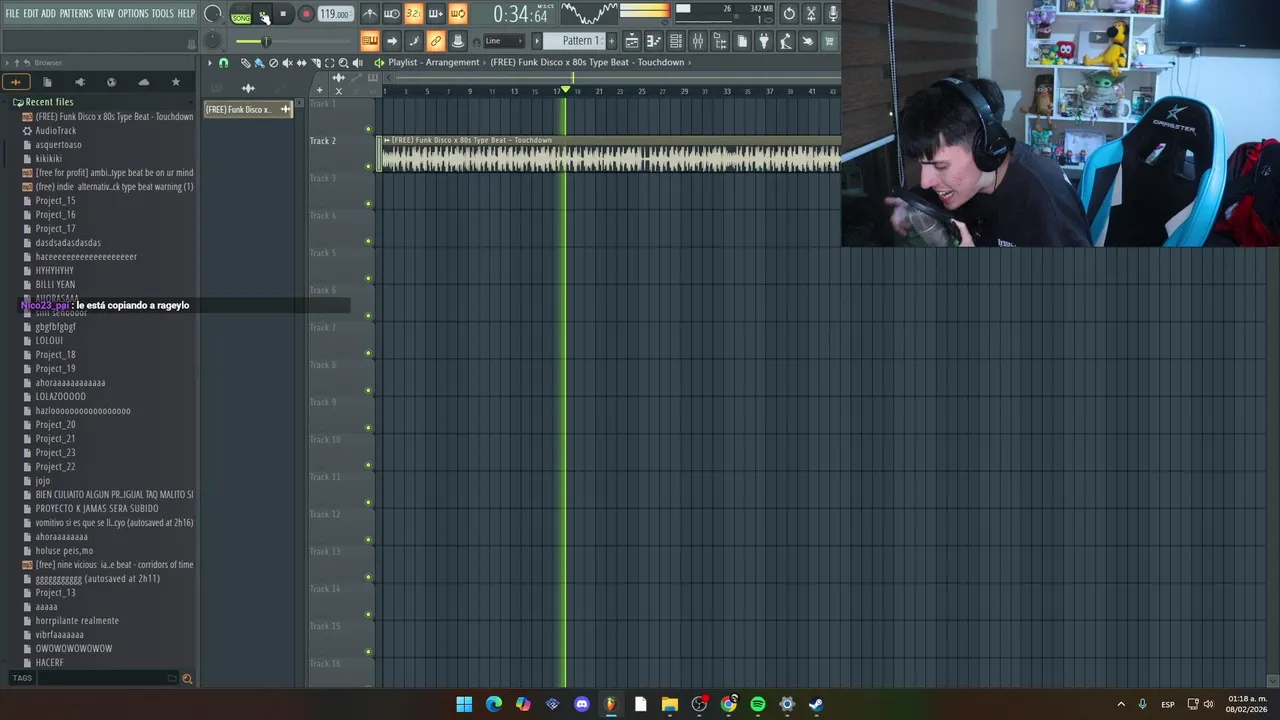
Task: Click the tempo 119.000 field
Action: click(335, 14)
